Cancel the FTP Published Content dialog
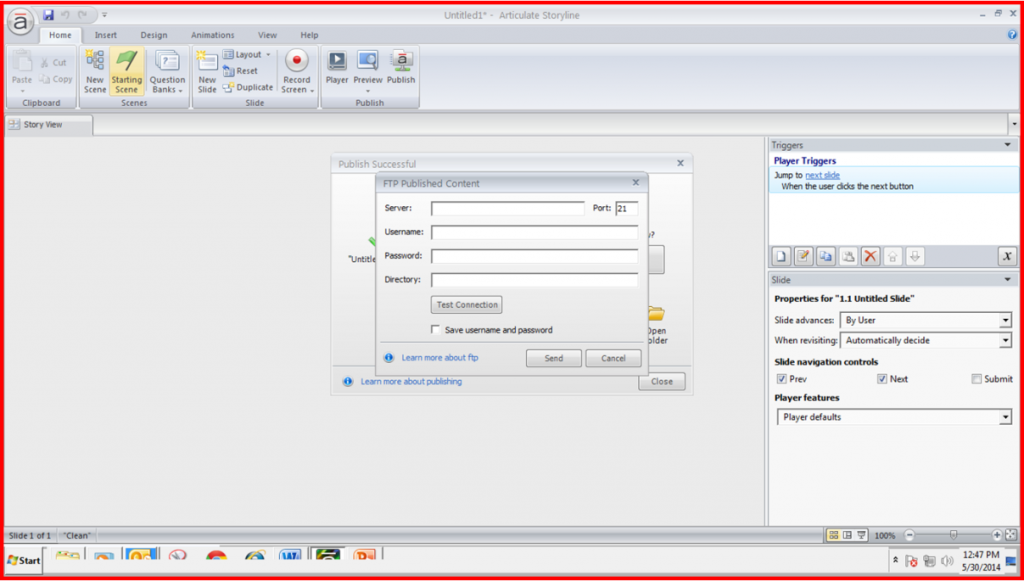 click(613, 358)
